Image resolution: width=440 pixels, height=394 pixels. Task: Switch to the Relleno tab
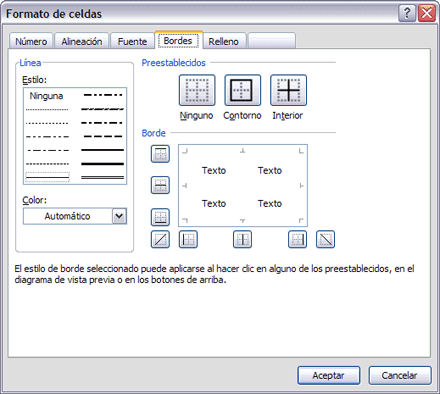pyautogui.click(x=224, y=41)
